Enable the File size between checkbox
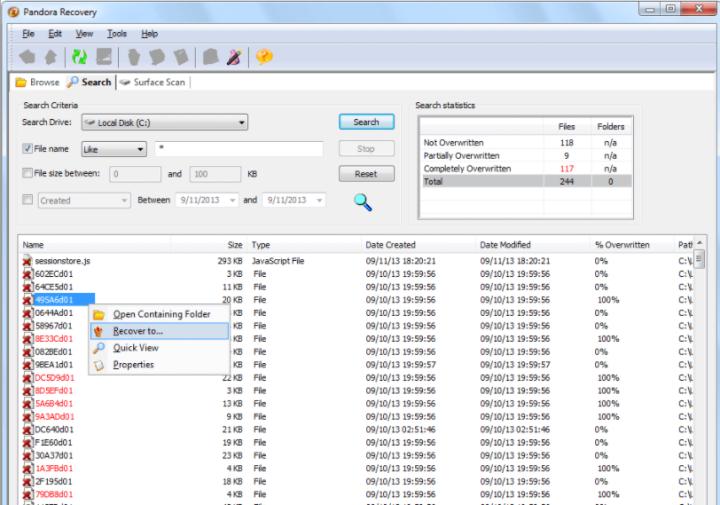The image size is (720, 505). point(27,174)
